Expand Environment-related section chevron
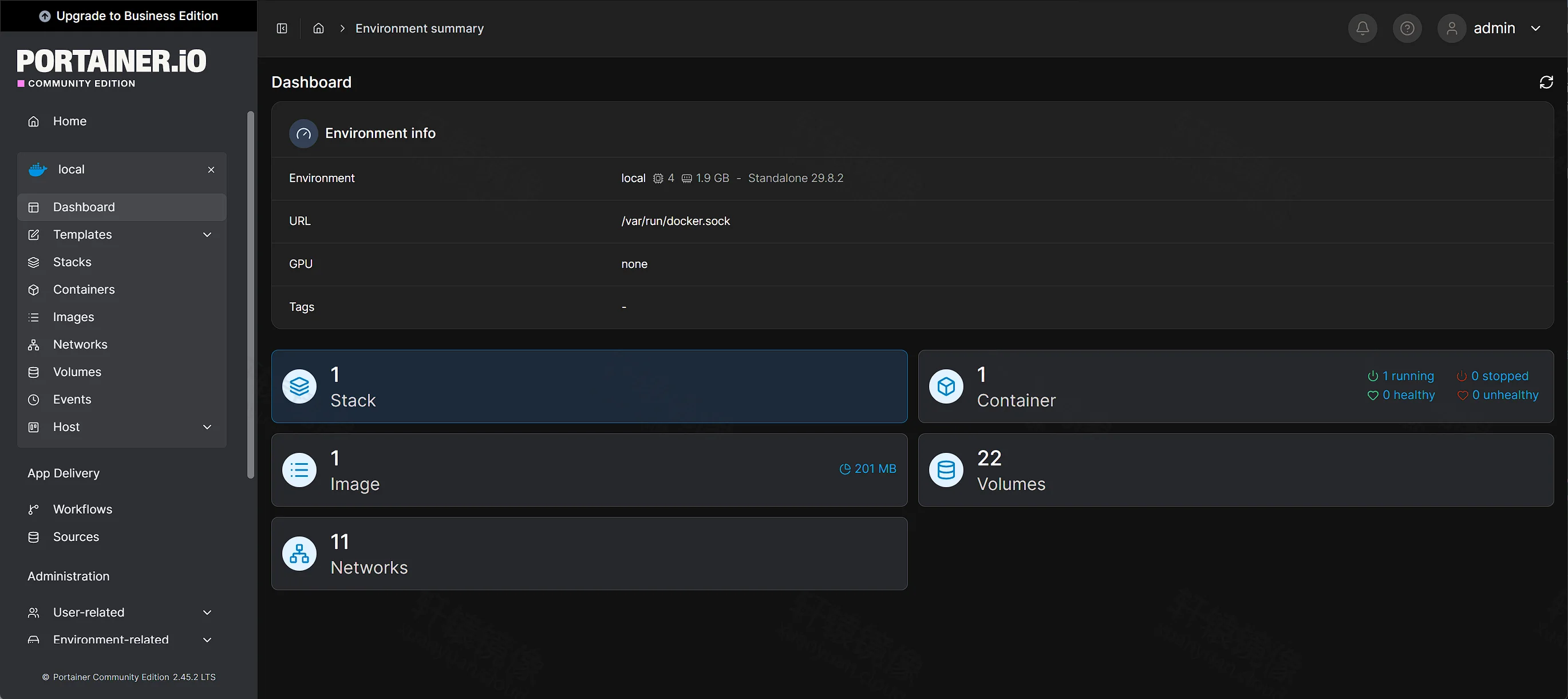 tap(207, 639)
